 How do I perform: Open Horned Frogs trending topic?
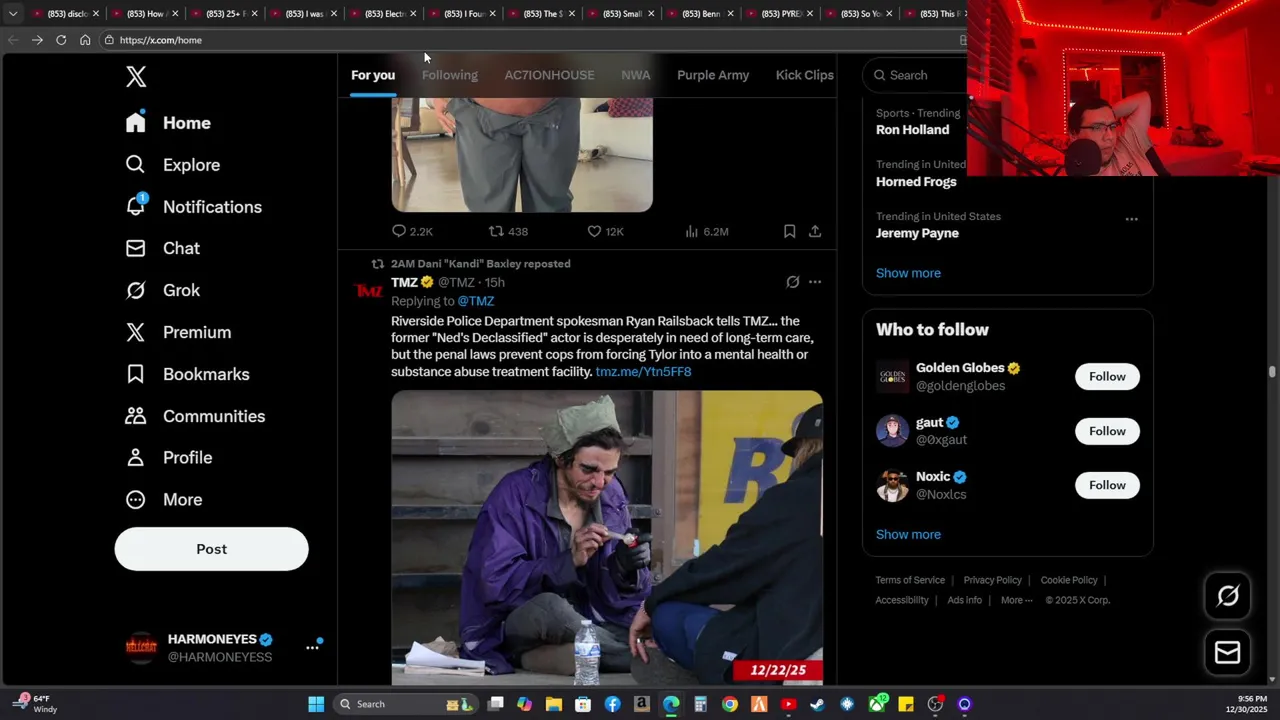pyautogui.click(x=916, y=182)
